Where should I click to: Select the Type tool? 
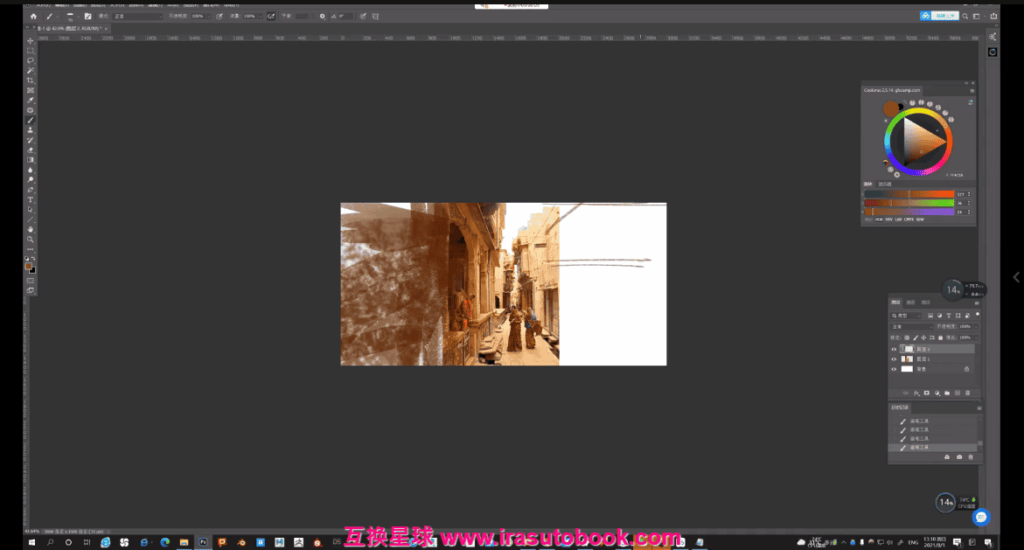(31, 199)
